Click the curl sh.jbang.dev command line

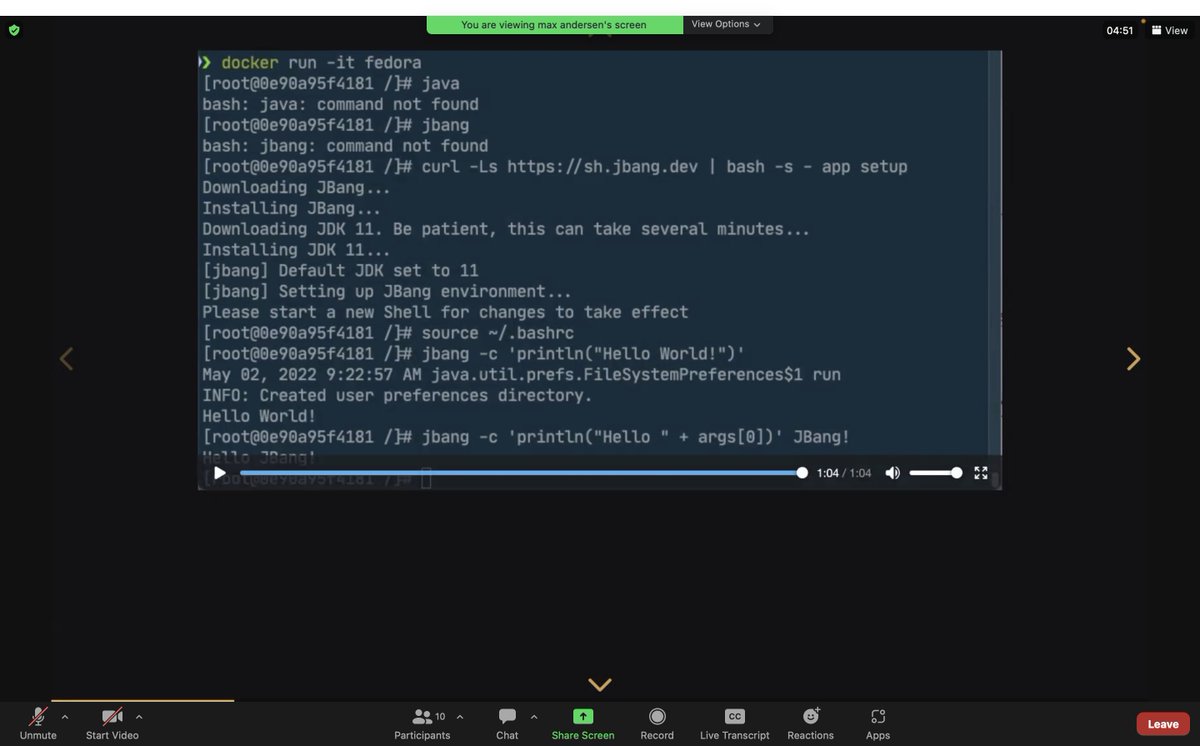555,167
